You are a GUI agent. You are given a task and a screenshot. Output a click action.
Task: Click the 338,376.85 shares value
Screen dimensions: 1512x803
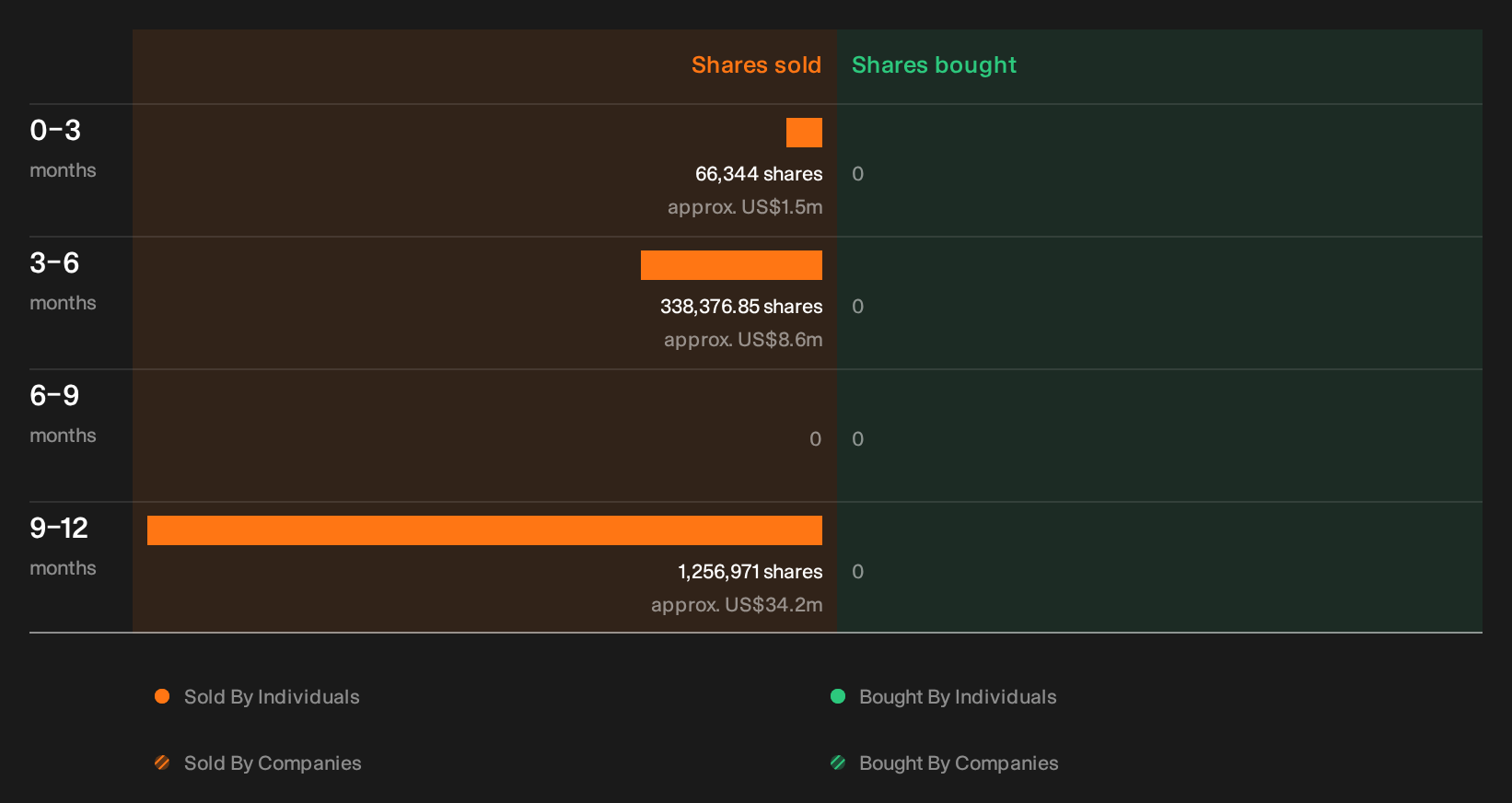tap(741, 307)
